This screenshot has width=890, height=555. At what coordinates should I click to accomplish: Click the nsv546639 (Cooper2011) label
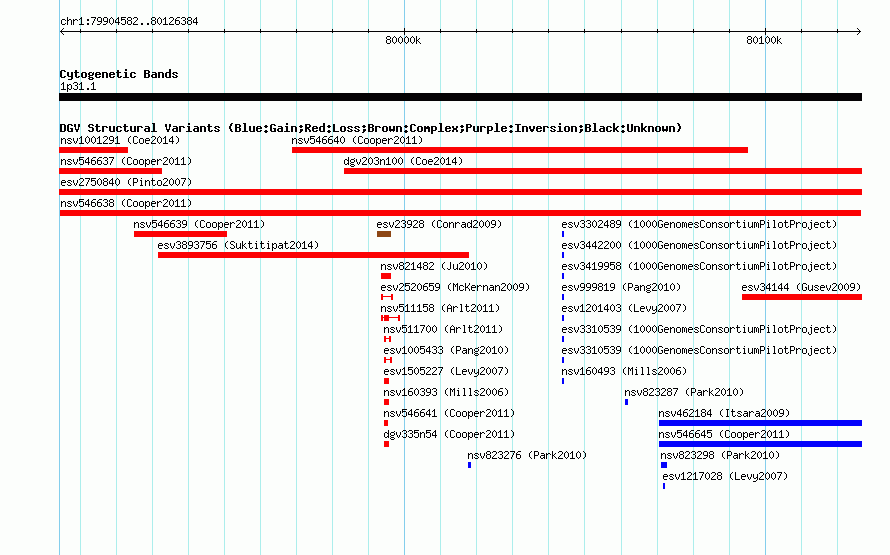pos(199,224)
